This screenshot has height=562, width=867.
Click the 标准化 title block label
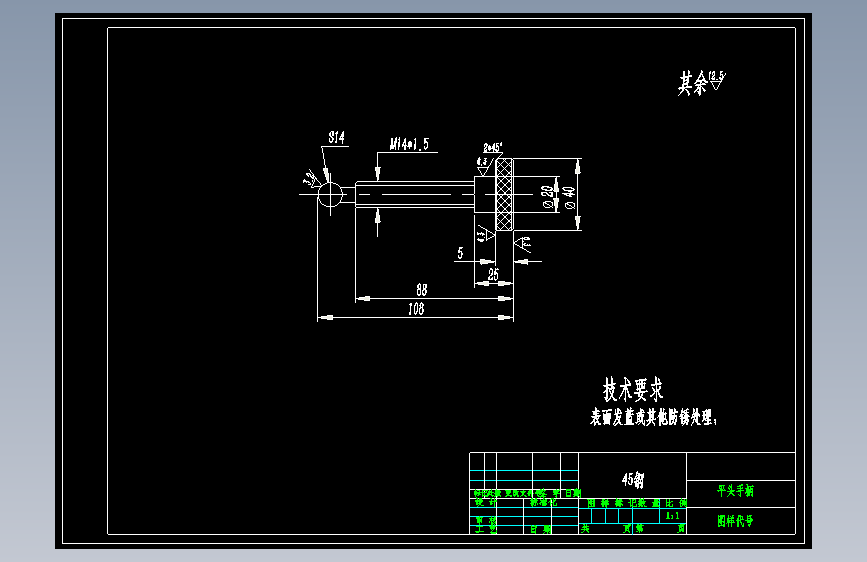(x=544, y=503)
